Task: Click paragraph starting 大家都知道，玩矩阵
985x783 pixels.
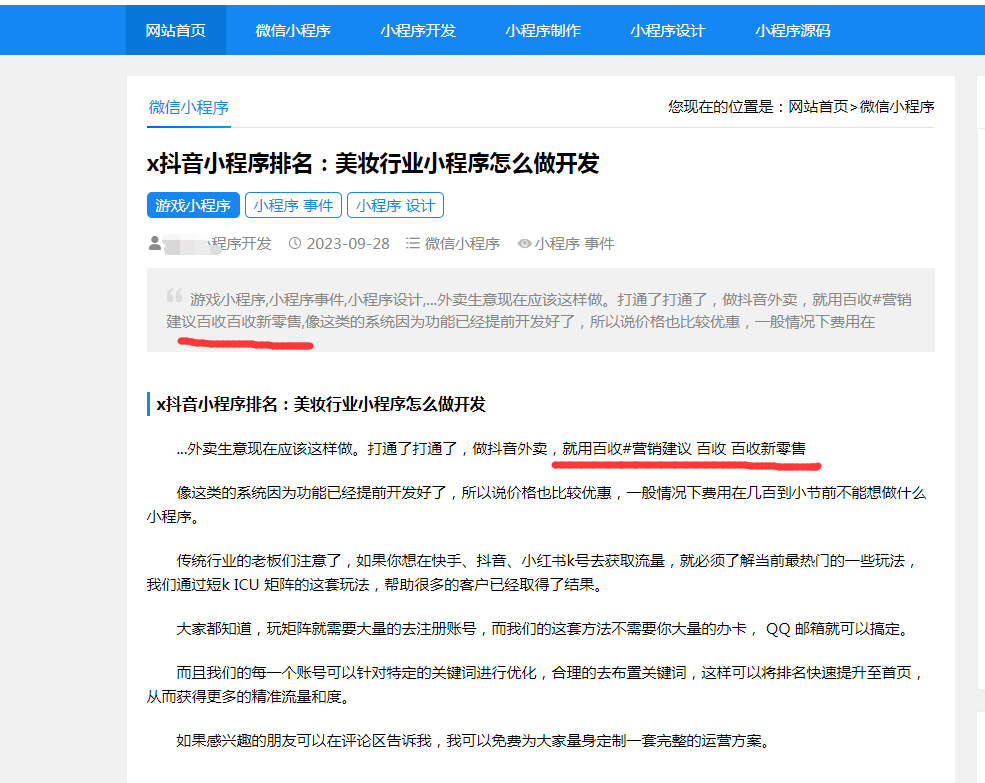Action: coord(543,628)
